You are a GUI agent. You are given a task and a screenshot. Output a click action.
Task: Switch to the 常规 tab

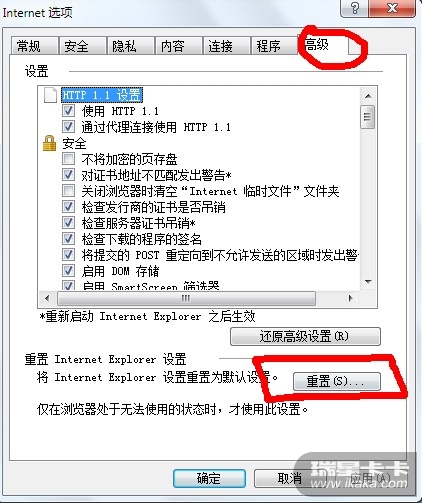point(34,46)
